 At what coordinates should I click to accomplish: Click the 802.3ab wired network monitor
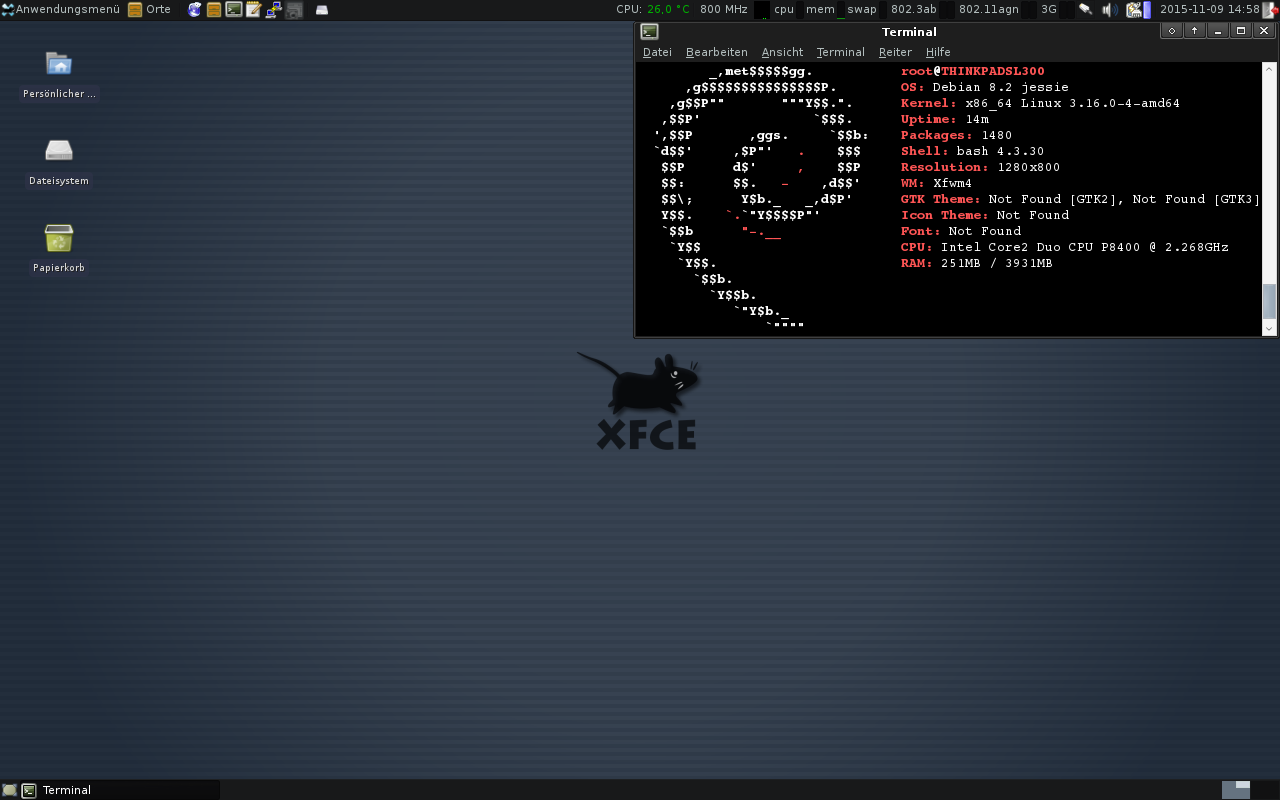coord(914,9)
